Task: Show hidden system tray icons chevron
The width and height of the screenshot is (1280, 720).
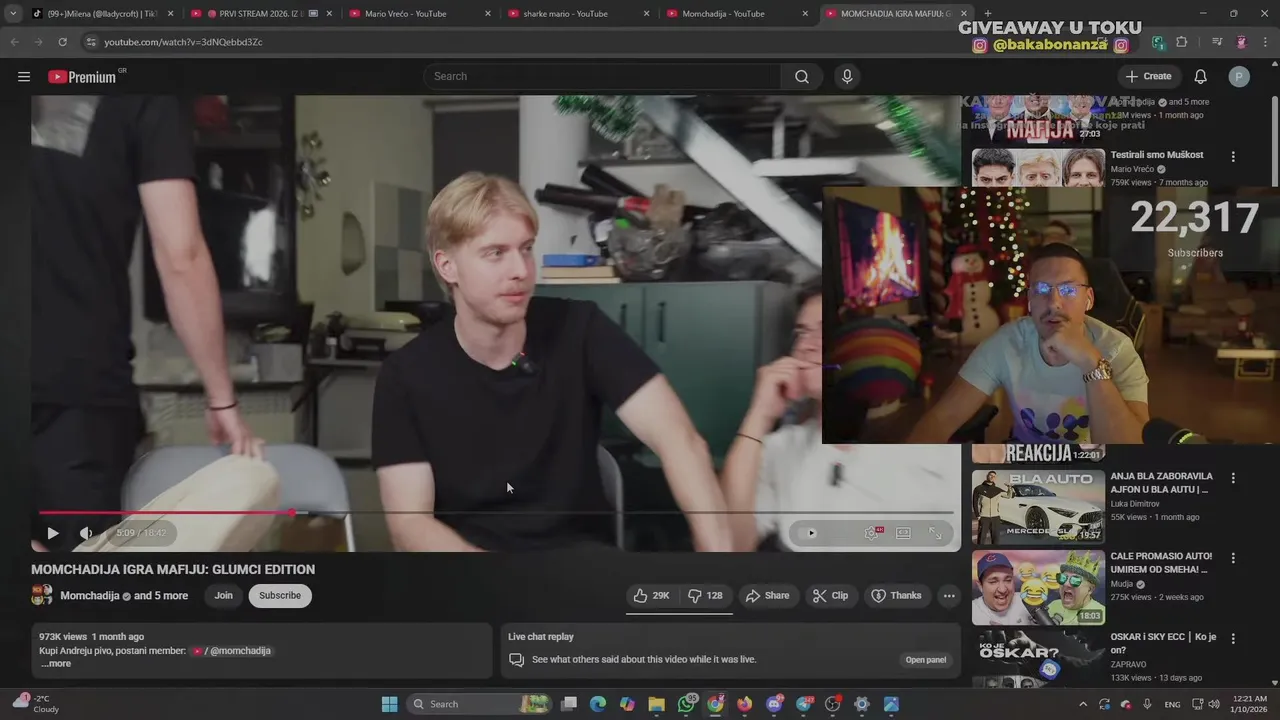Action: point(1081,704)
